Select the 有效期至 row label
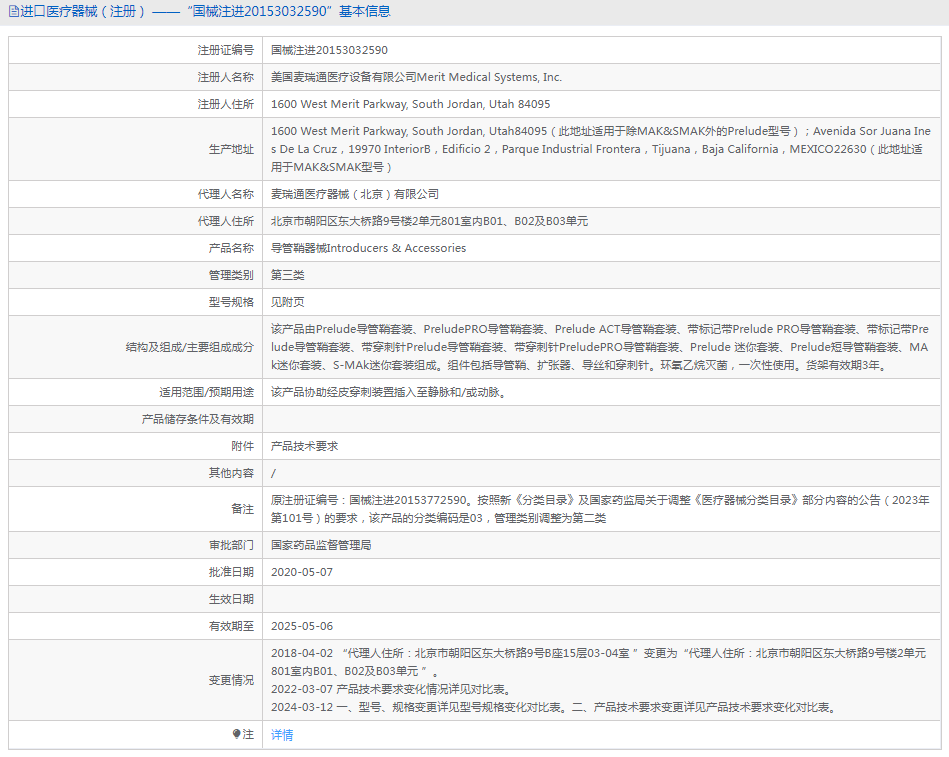The height and width of the screenshot is (757, 949). tap(231, 626)
